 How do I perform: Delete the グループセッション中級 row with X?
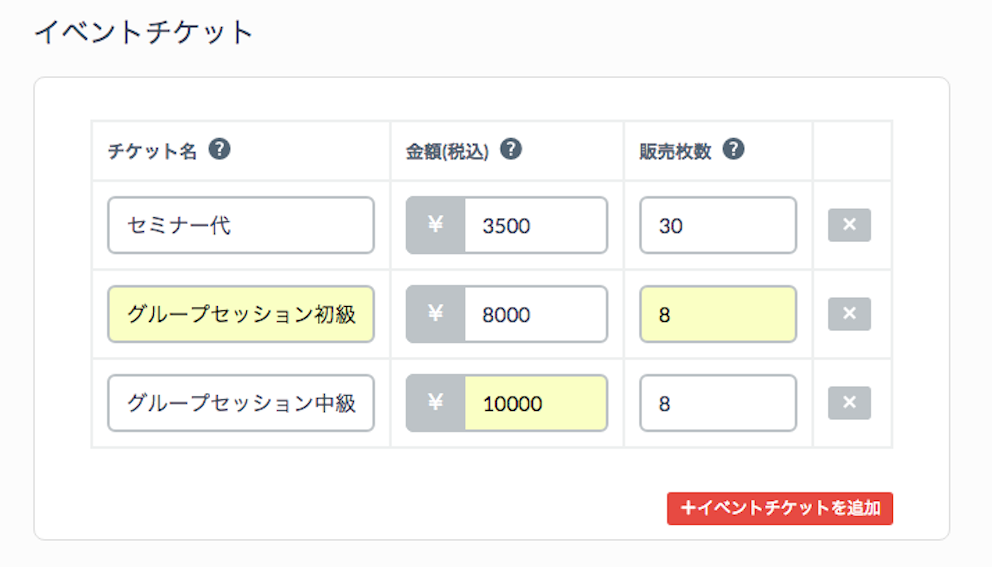[849, 403]
